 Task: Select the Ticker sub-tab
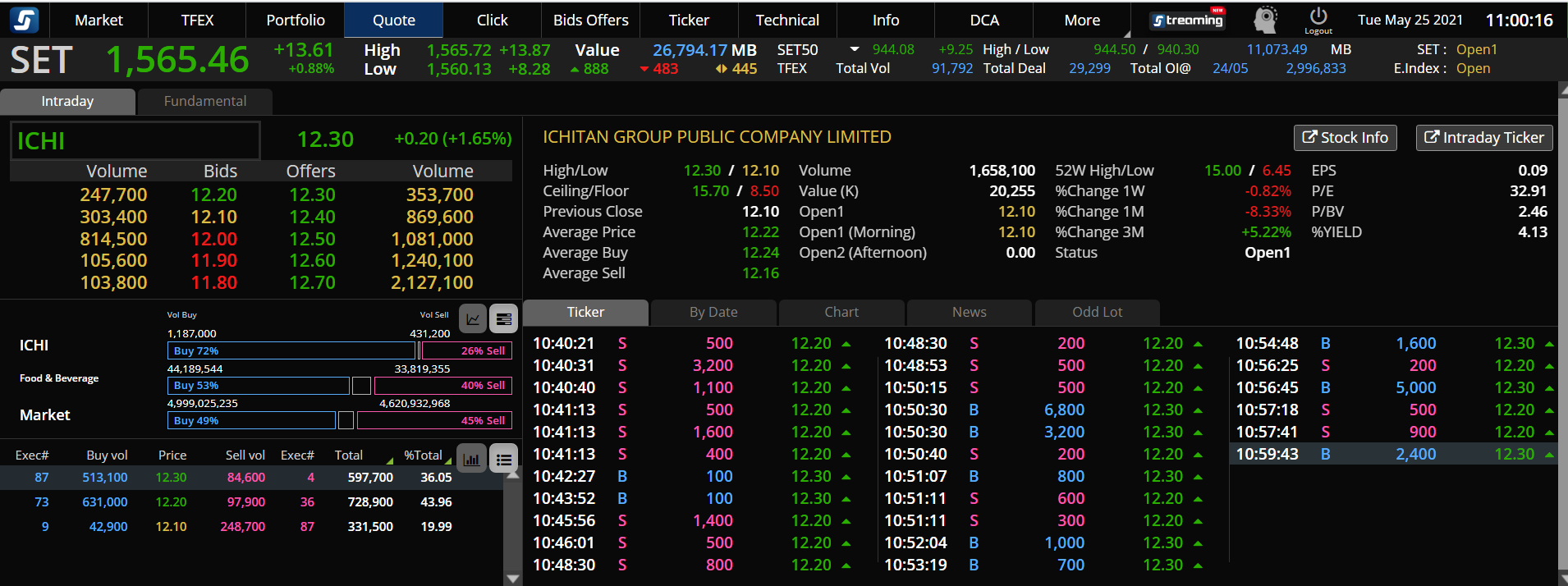click(x=585, y=312)
